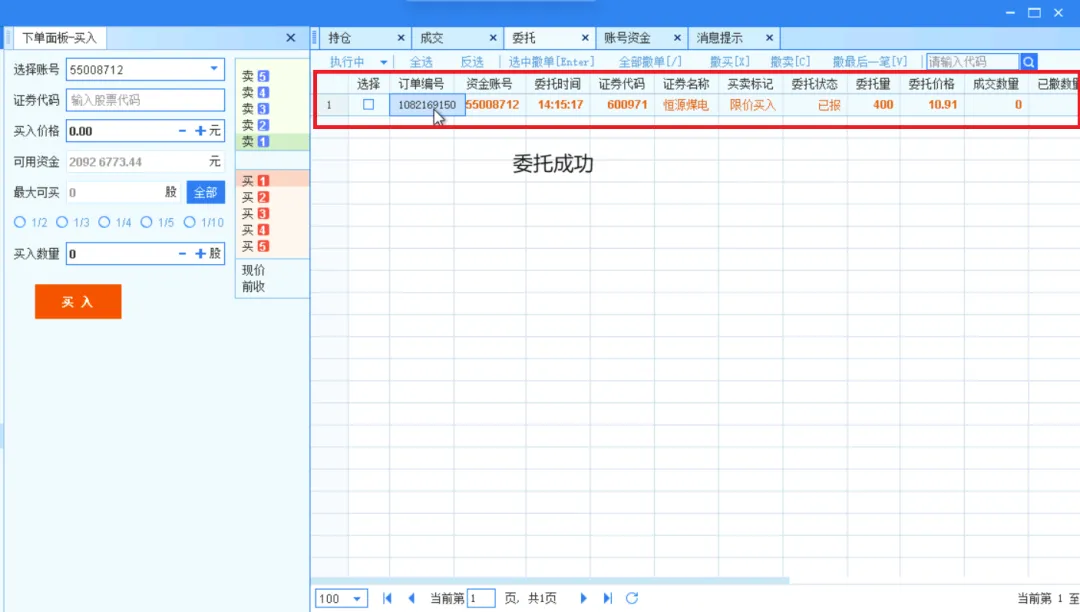
Task: Click the orange 买入 buy button
Action: (78, 302)
